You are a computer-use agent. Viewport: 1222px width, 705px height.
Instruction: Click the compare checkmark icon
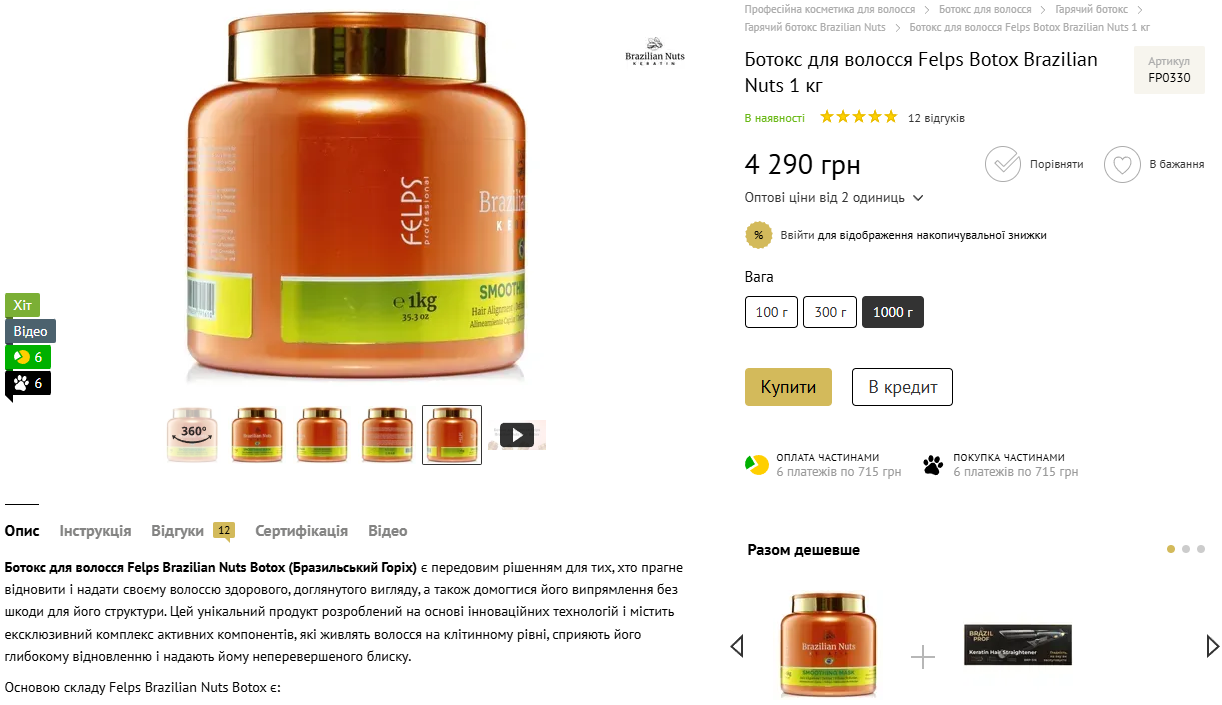point(1002,164)
